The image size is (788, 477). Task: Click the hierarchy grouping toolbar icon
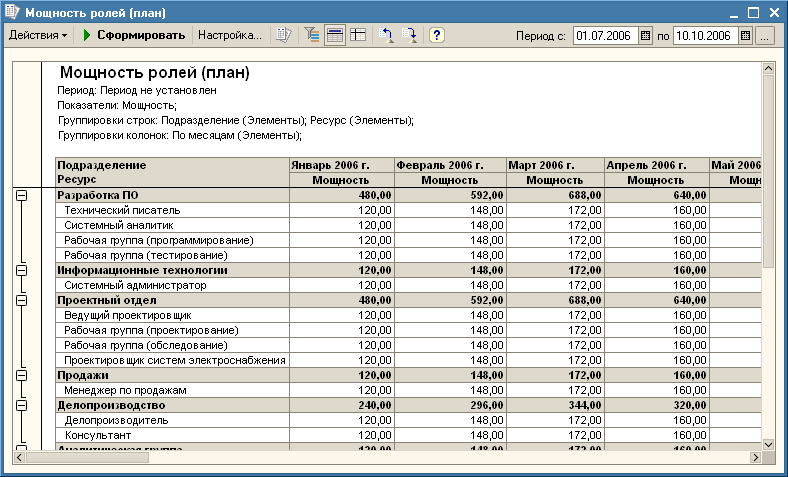pyautogui.click(x=312, y=35)
